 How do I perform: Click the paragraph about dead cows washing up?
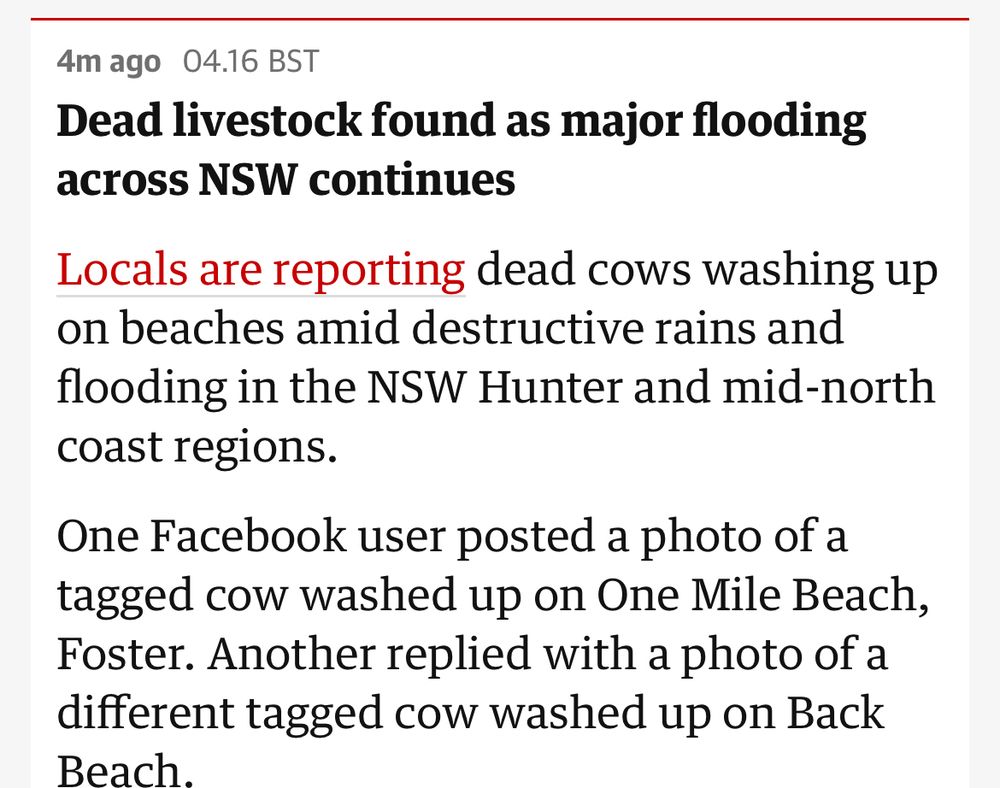(497, 358)
